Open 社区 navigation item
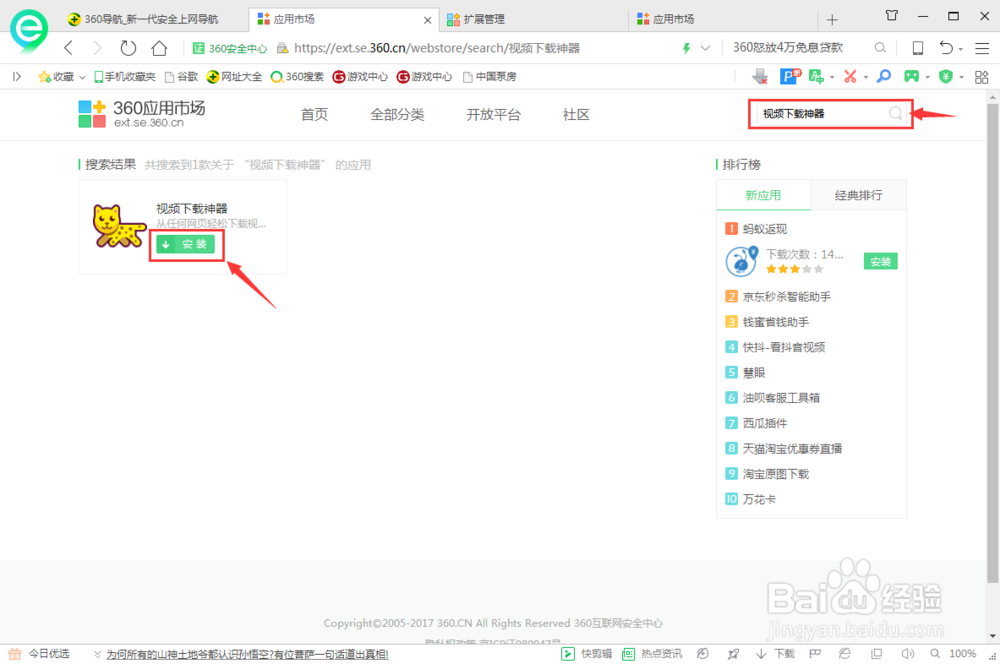Viewport: 1000px width, 664px height. [576, 115]
